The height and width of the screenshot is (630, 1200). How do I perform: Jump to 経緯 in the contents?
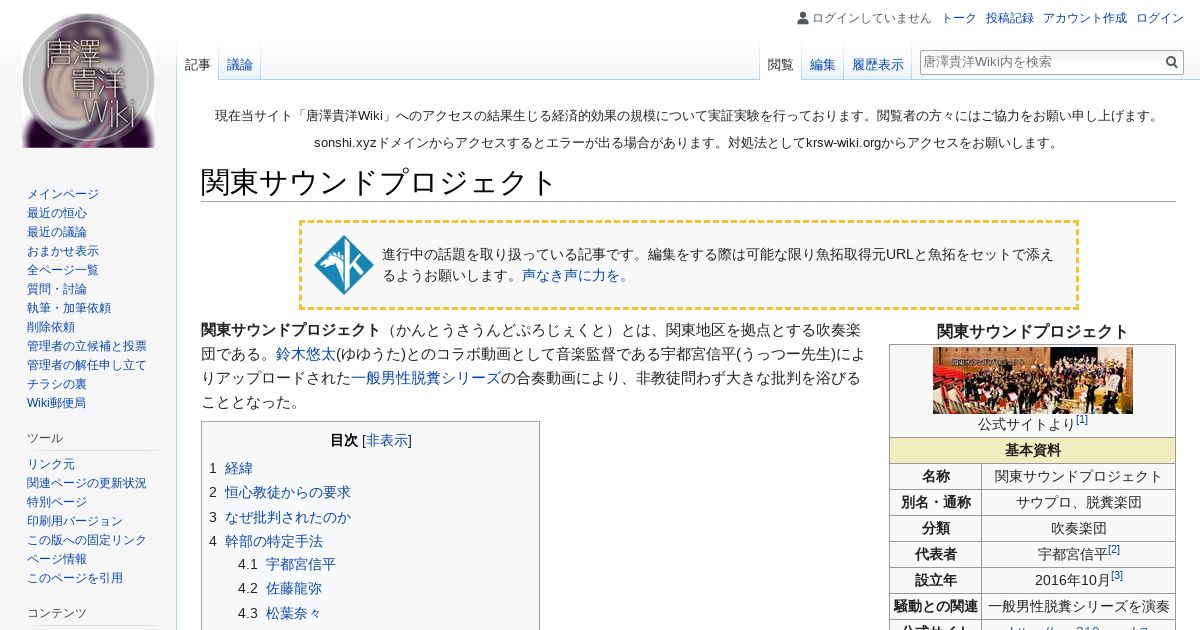[x=239, y=468]
